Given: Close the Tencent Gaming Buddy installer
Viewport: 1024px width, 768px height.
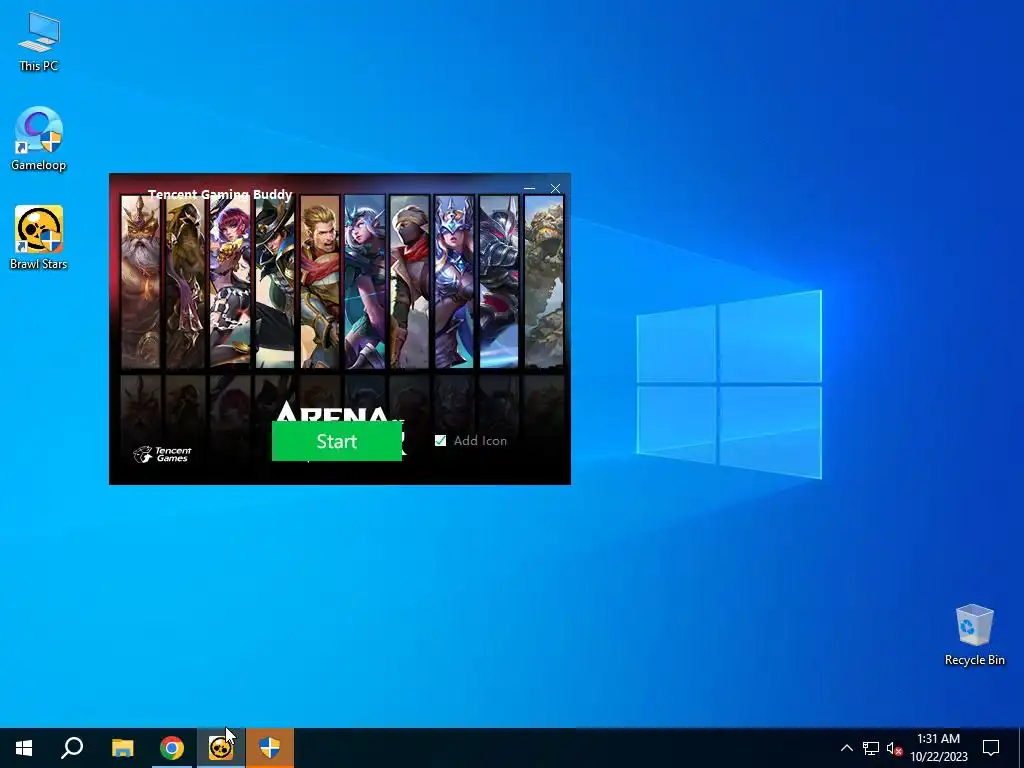Looking at the screenshot, I should tap(555, 189).
